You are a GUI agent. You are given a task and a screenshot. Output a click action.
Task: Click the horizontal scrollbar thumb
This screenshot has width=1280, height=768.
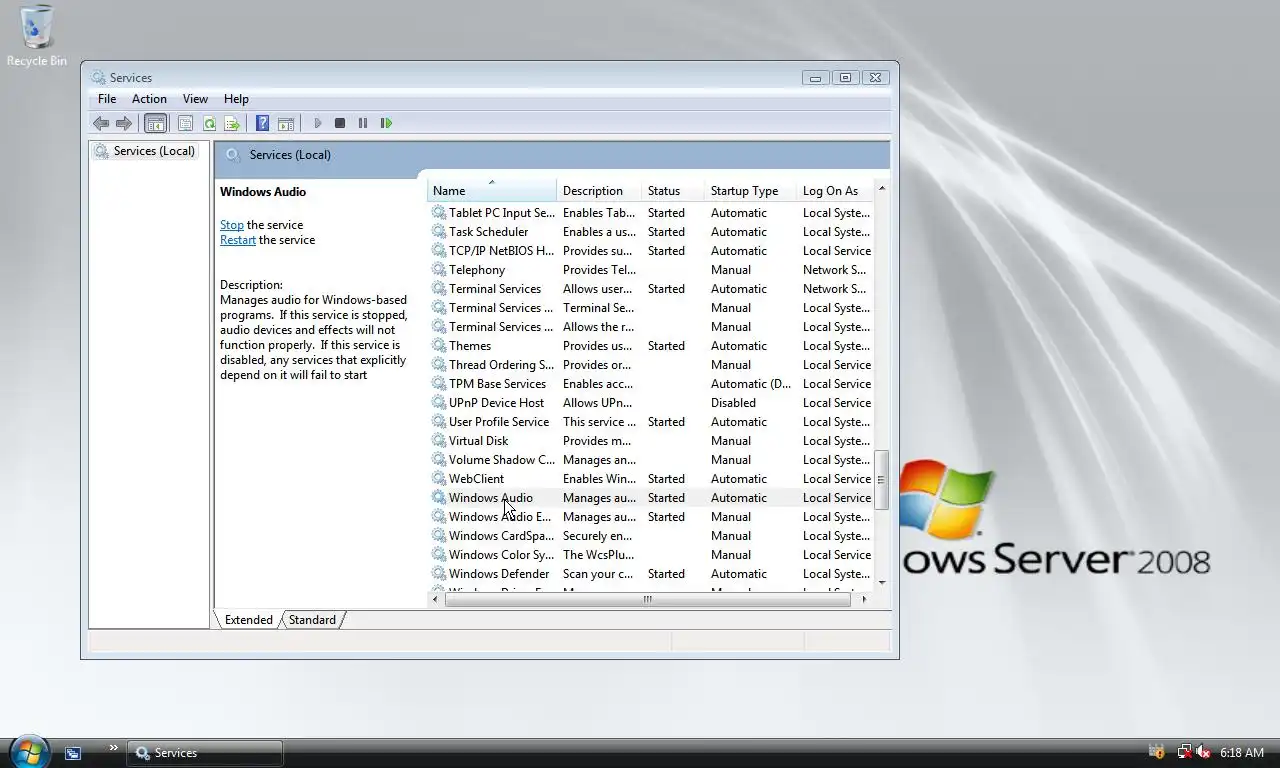(x=647, y=599)
